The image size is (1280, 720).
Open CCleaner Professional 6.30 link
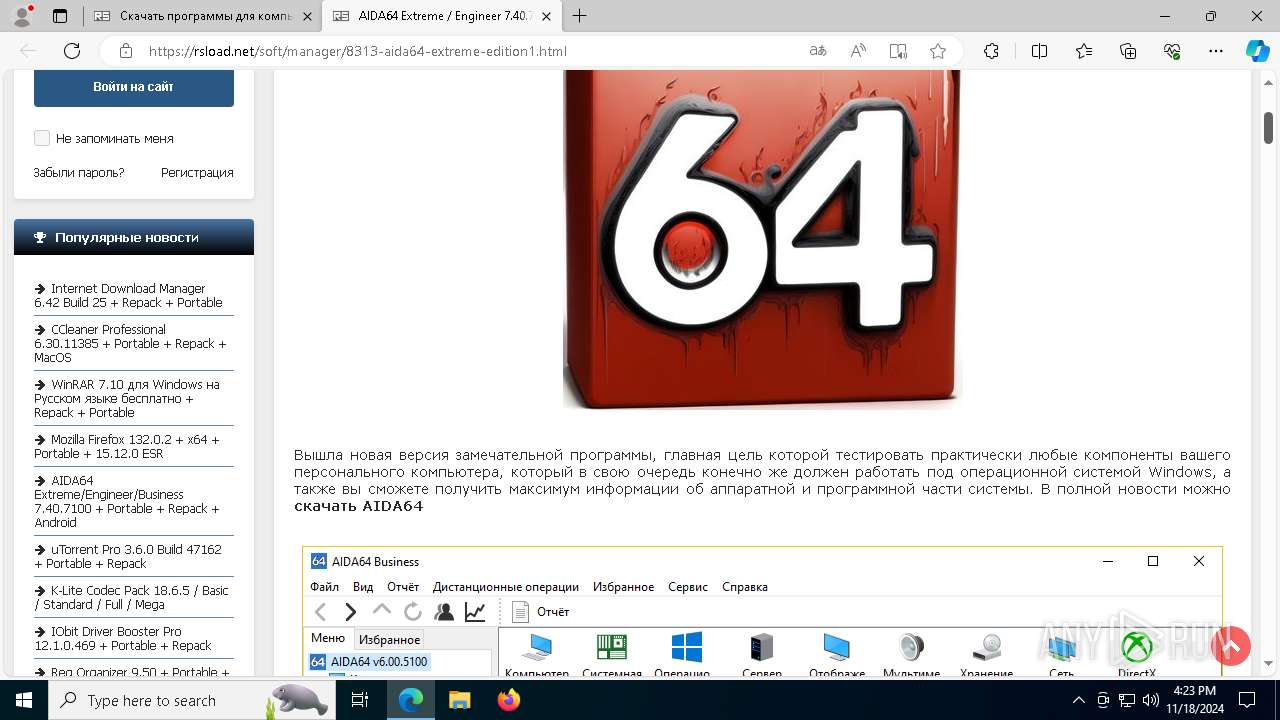[130, 343]
